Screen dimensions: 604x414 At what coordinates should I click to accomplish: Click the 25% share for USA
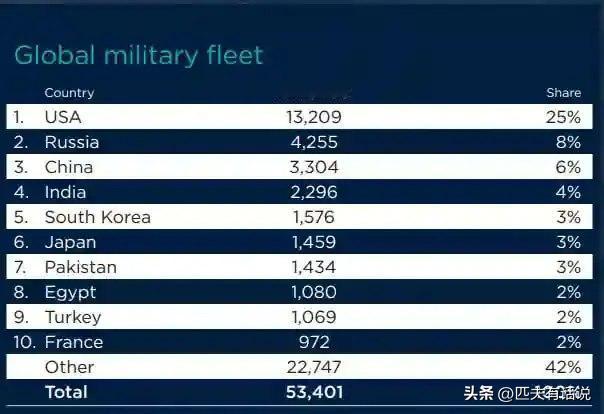click(563, 117)
